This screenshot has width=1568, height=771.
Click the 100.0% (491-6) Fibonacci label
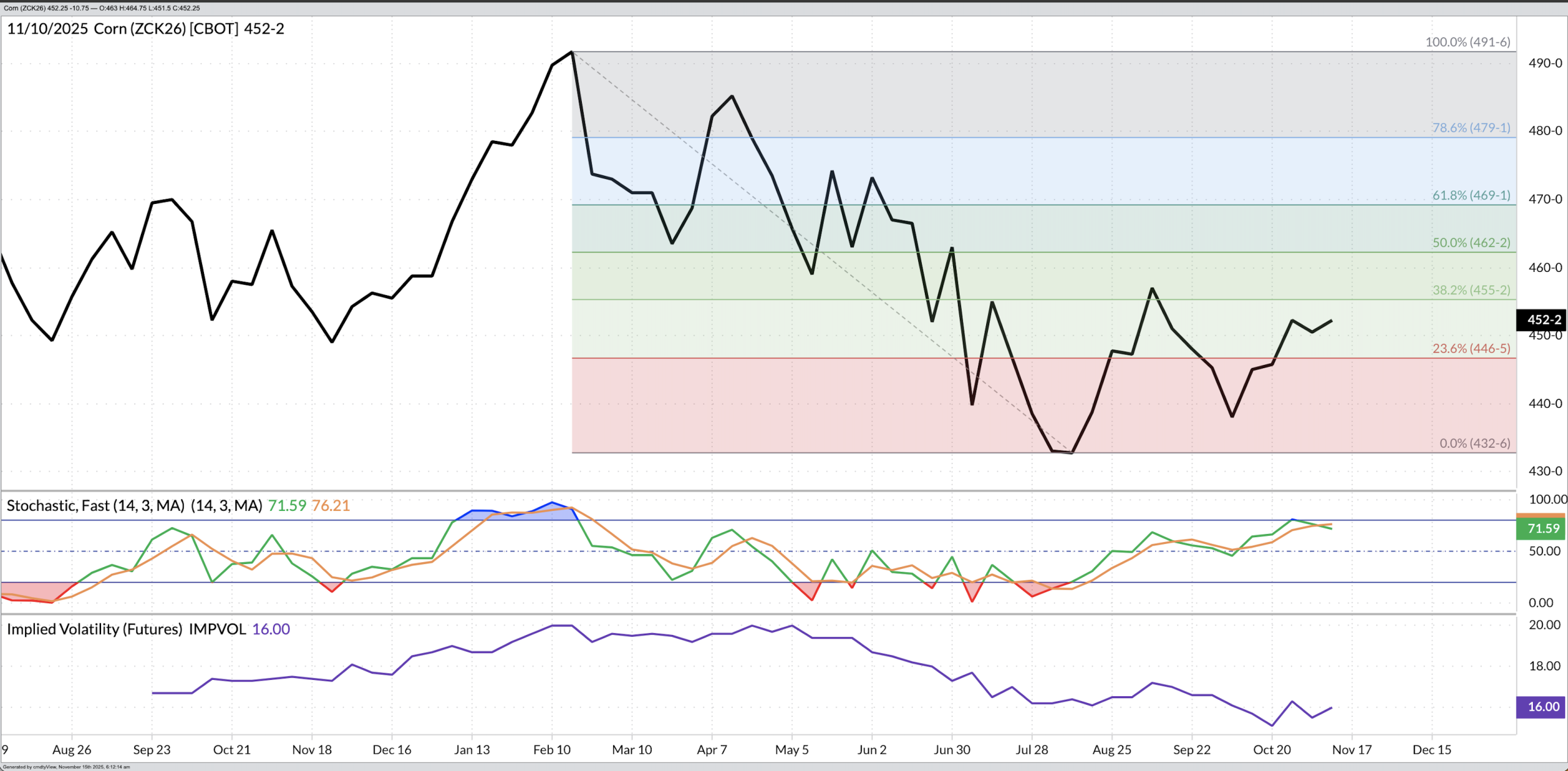pyautogui.click(x=1468, y=42)
